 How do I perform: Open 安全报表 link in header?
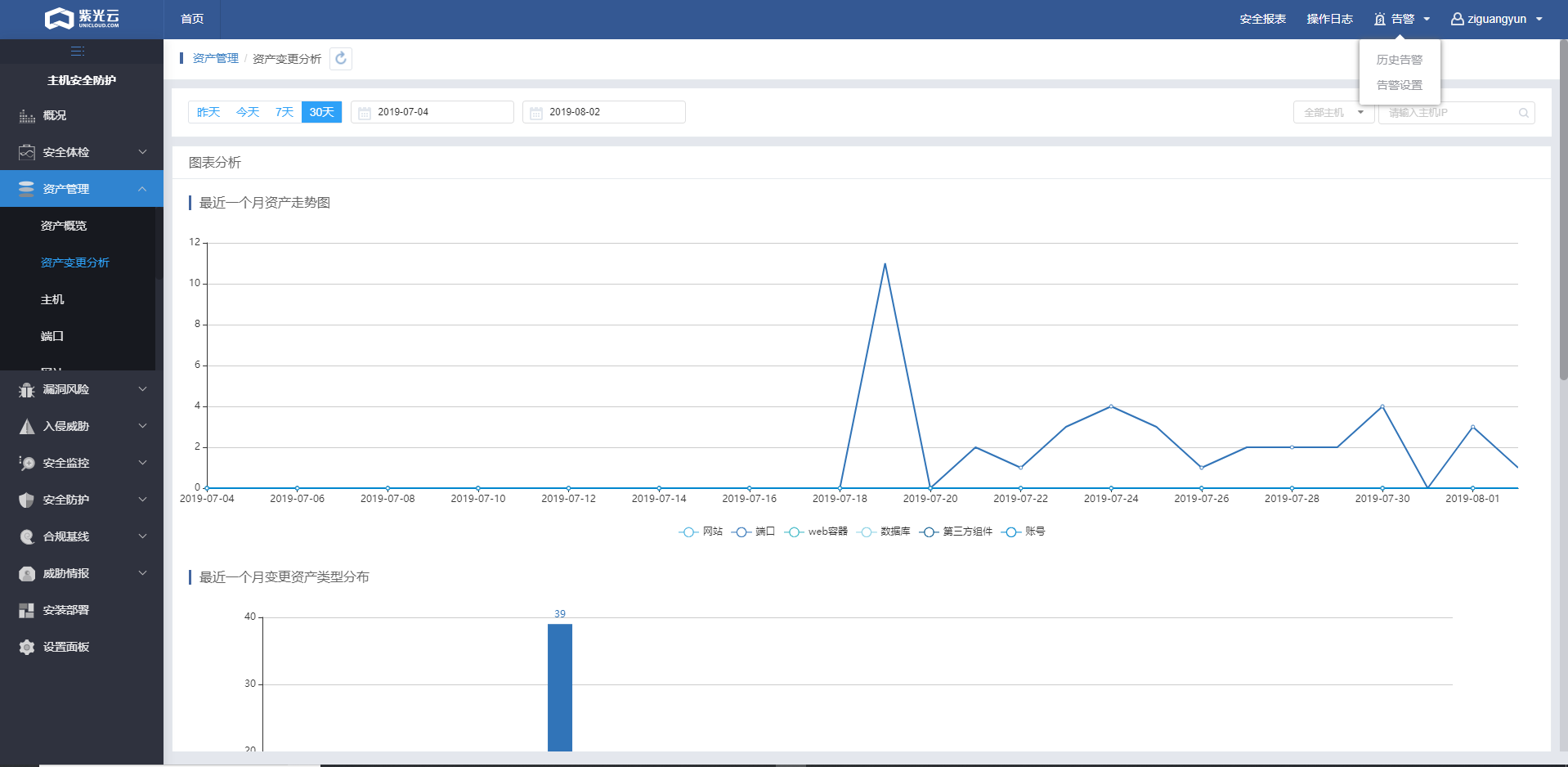coord(1262,19)
